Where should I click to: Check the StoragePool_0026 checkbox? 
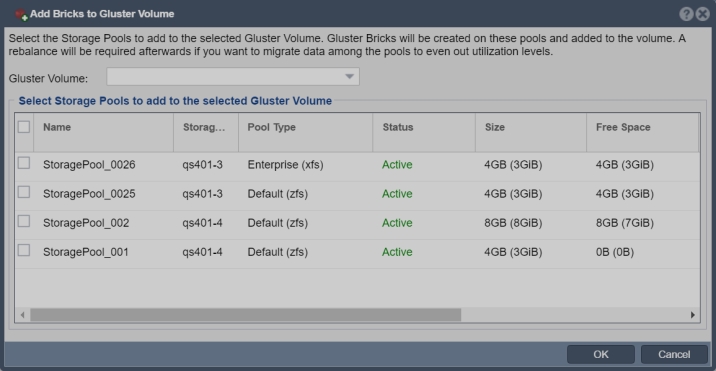(x=24, y=163)
